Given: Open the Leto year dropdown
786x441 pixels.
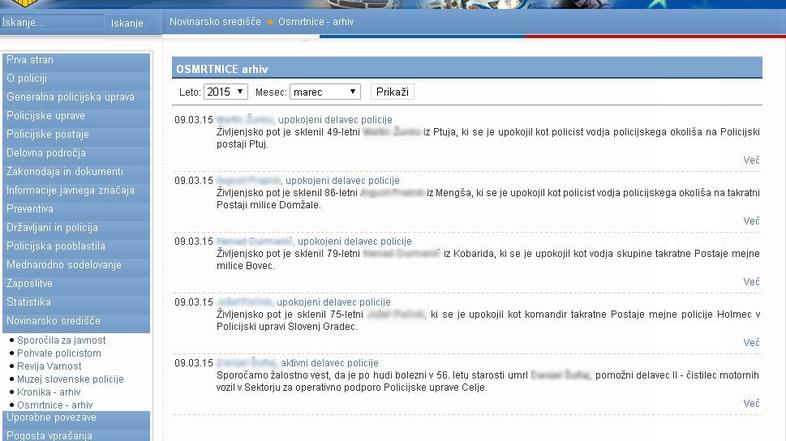Looking at the screenshot, I should pos(225,92).
